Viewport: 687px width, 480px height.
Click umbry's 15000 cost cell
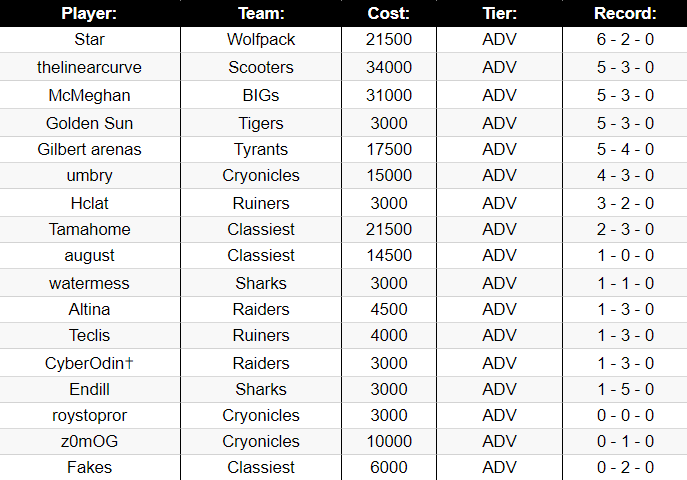pos(389,175)
